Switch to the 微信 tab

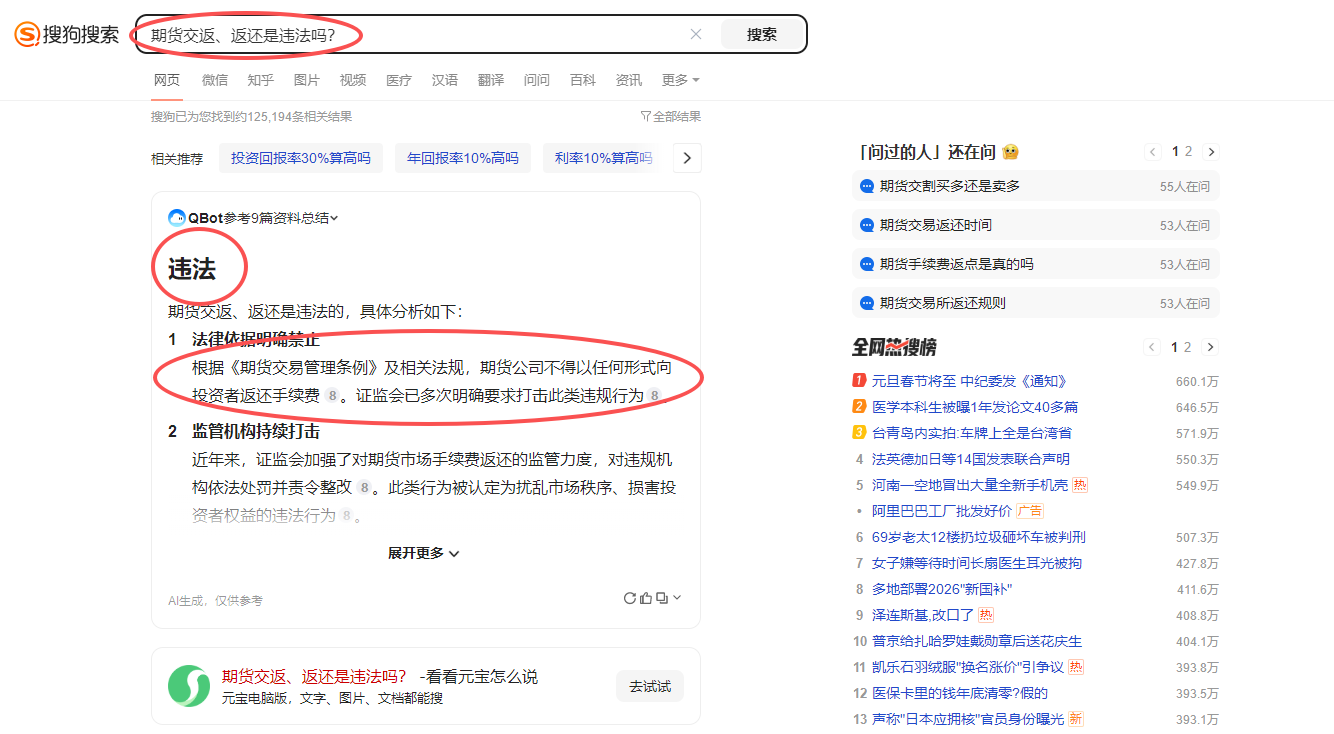click(x=214, y=80)
